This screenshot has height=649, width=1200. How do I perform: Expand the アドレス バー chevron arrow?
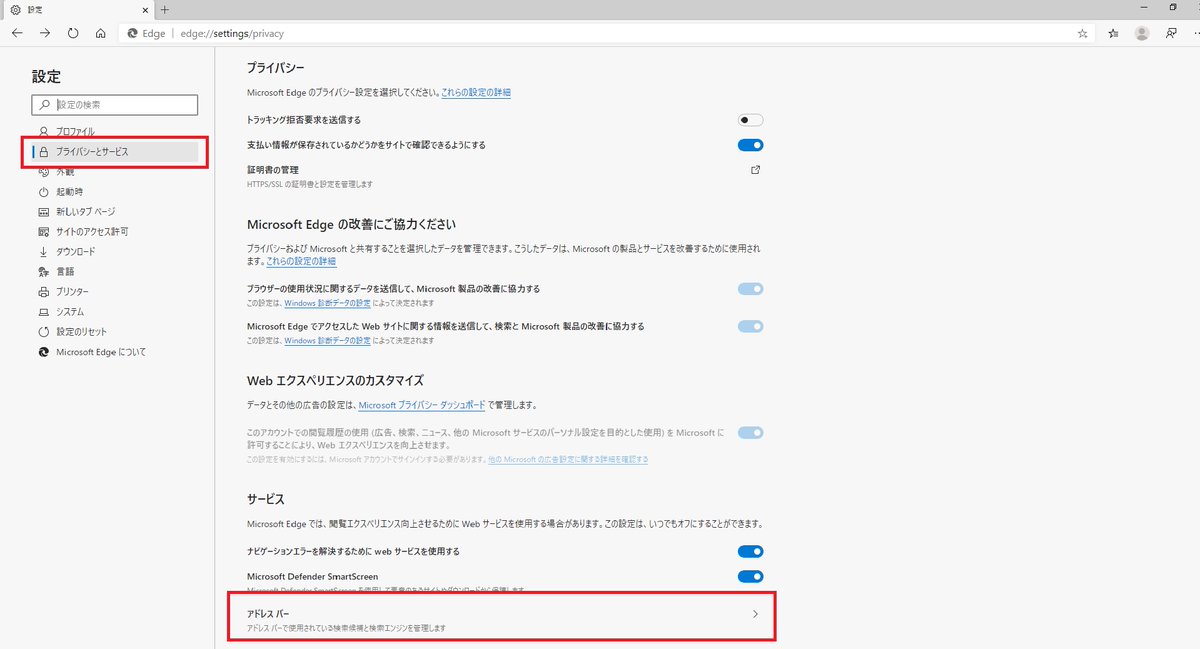[756, 614]
